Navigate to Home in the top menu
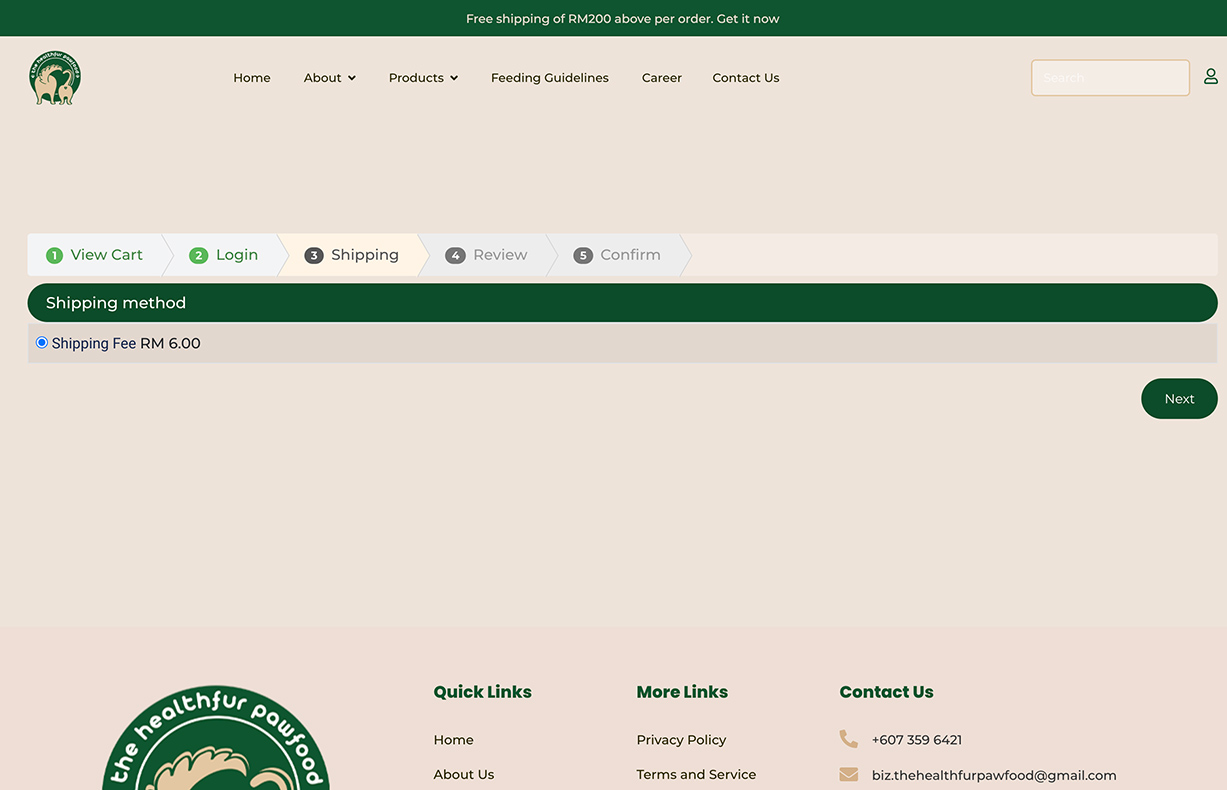Screen dimensions: 1227x790 tap(252, 78)
